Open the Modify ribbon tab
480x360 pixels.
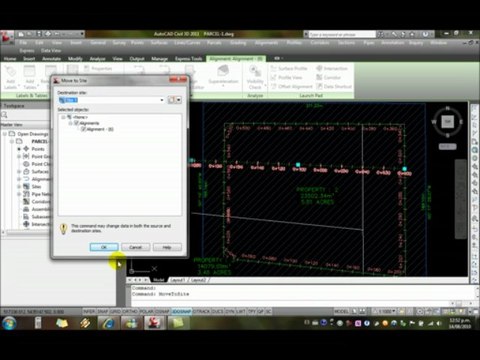pyautogui.click(x=75, y=59)
